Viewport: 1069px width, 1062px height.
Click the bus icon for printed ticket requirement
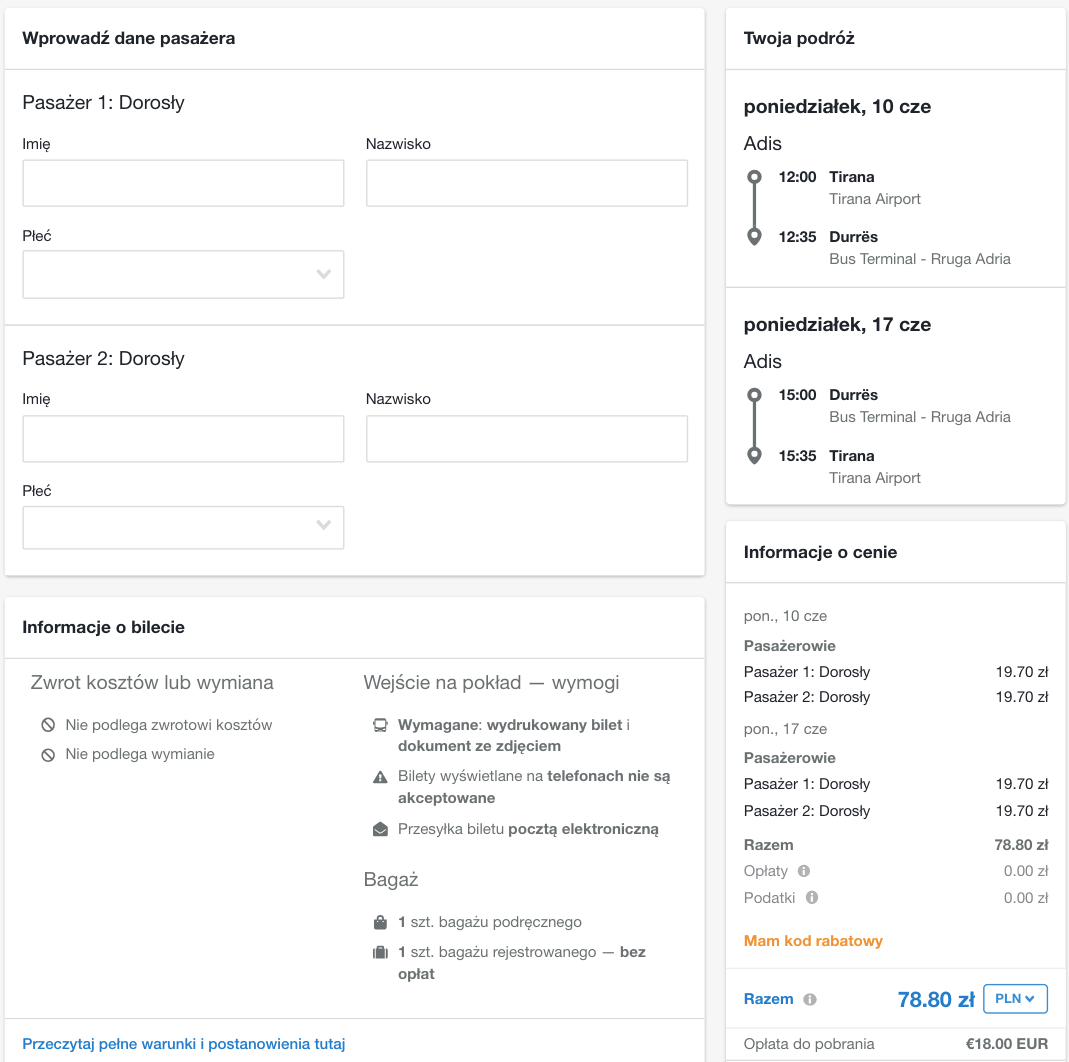(380, 725)
